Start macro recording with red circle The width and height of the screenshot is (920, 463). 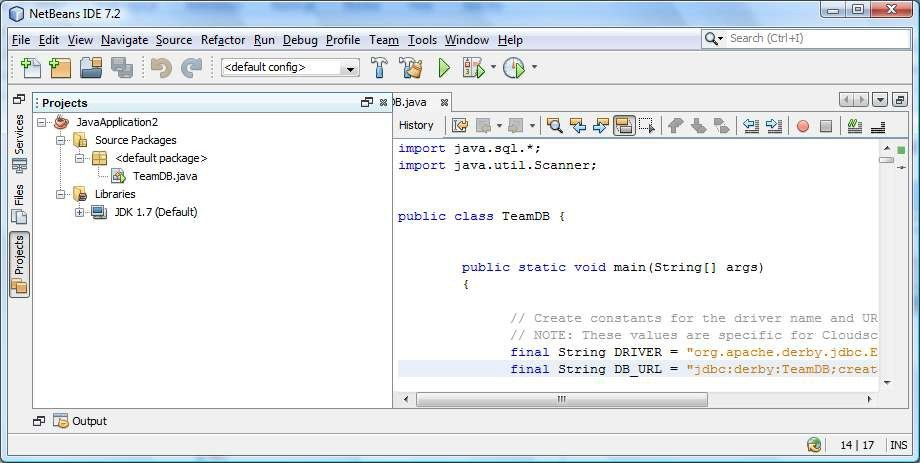click(802, 125)
